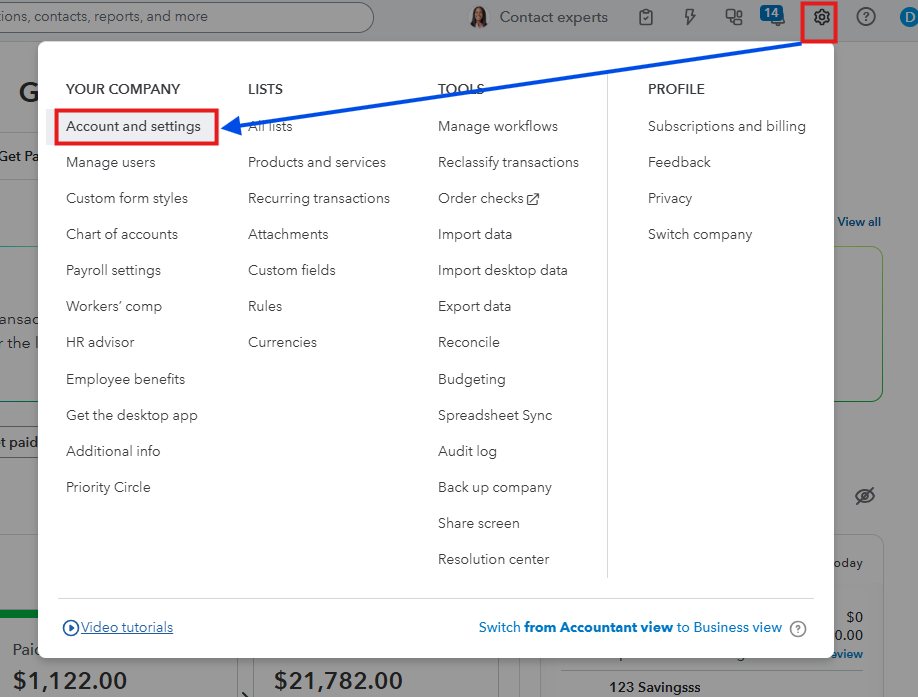Select Import desktop data
This screenshot has width=918, height=697.
502,270
